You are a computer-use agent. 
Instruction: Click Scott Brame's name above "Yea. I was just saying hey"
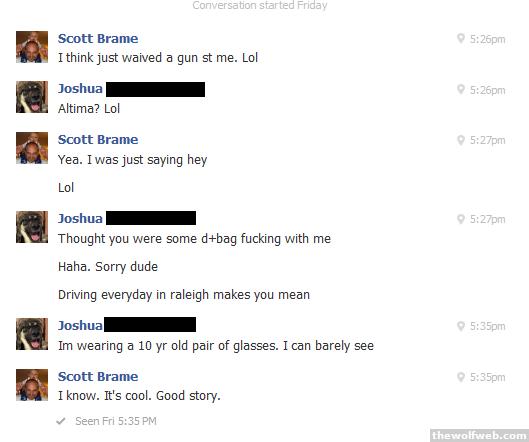(98, 140)
